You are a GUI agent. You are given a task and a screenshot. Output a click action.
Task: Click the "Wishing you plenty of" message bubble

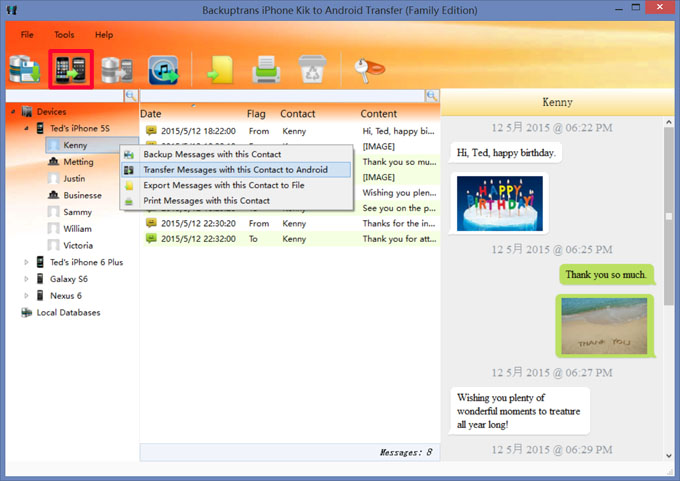(519, 411)
